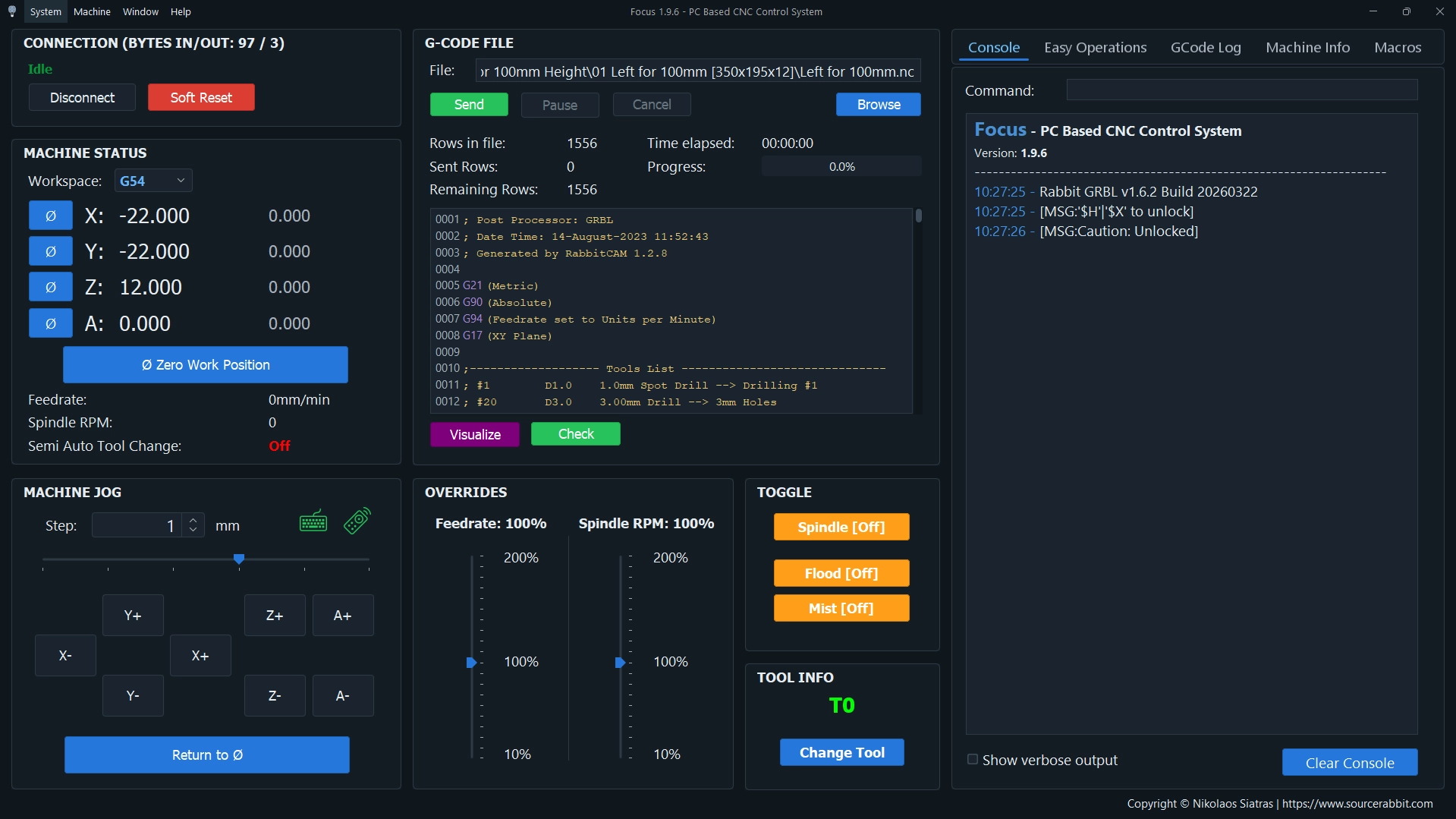
Task: Click the Change Tool button
Action: click(x=842, y=752)
